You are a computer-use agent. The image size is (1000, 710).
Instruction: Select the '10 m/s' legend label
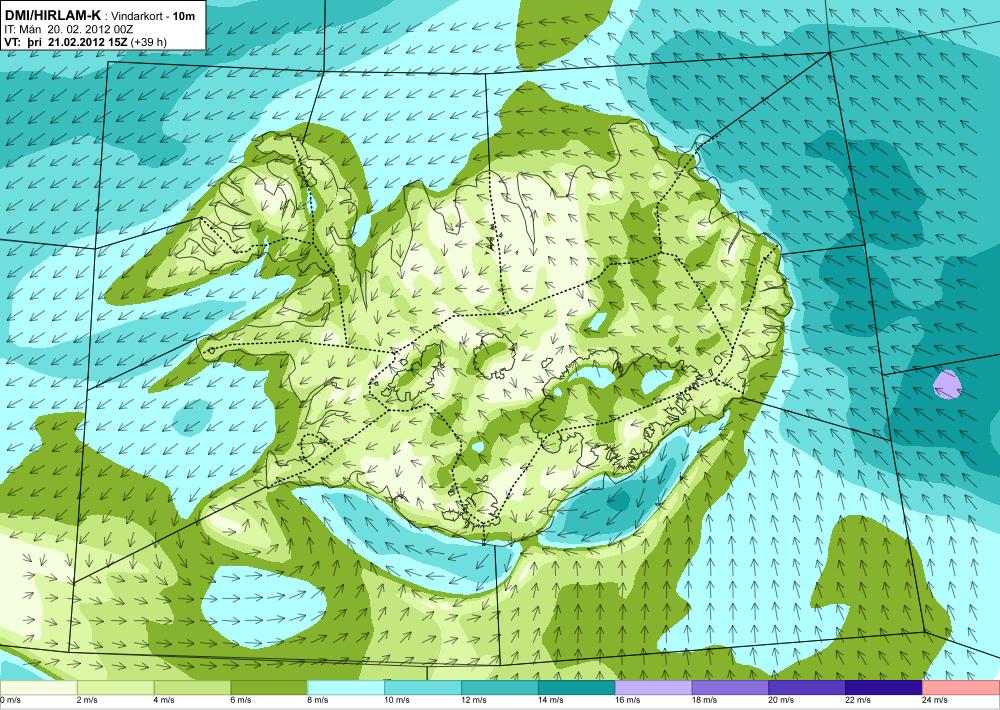[397, 700]
